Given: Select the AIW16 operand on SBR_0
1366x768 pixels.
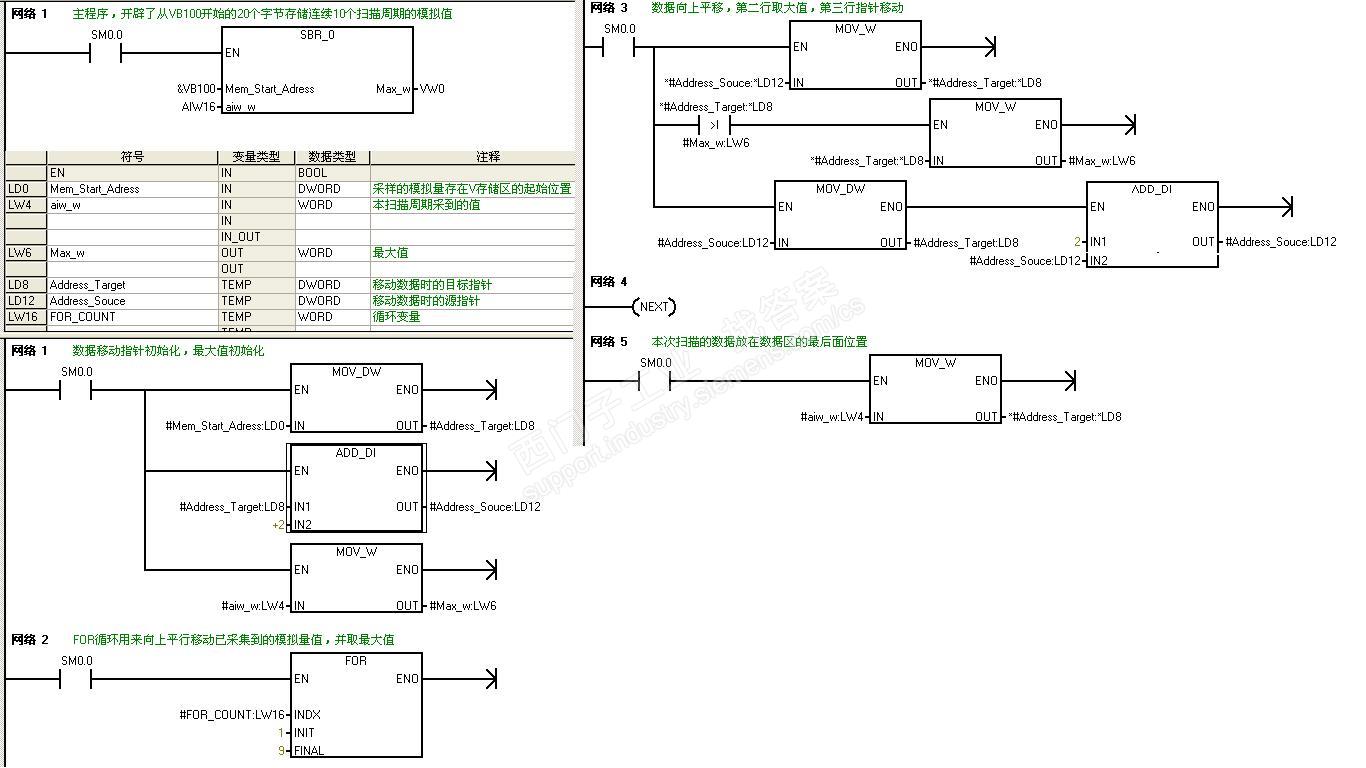Looking at the screenshot, I should coord(199,106).
